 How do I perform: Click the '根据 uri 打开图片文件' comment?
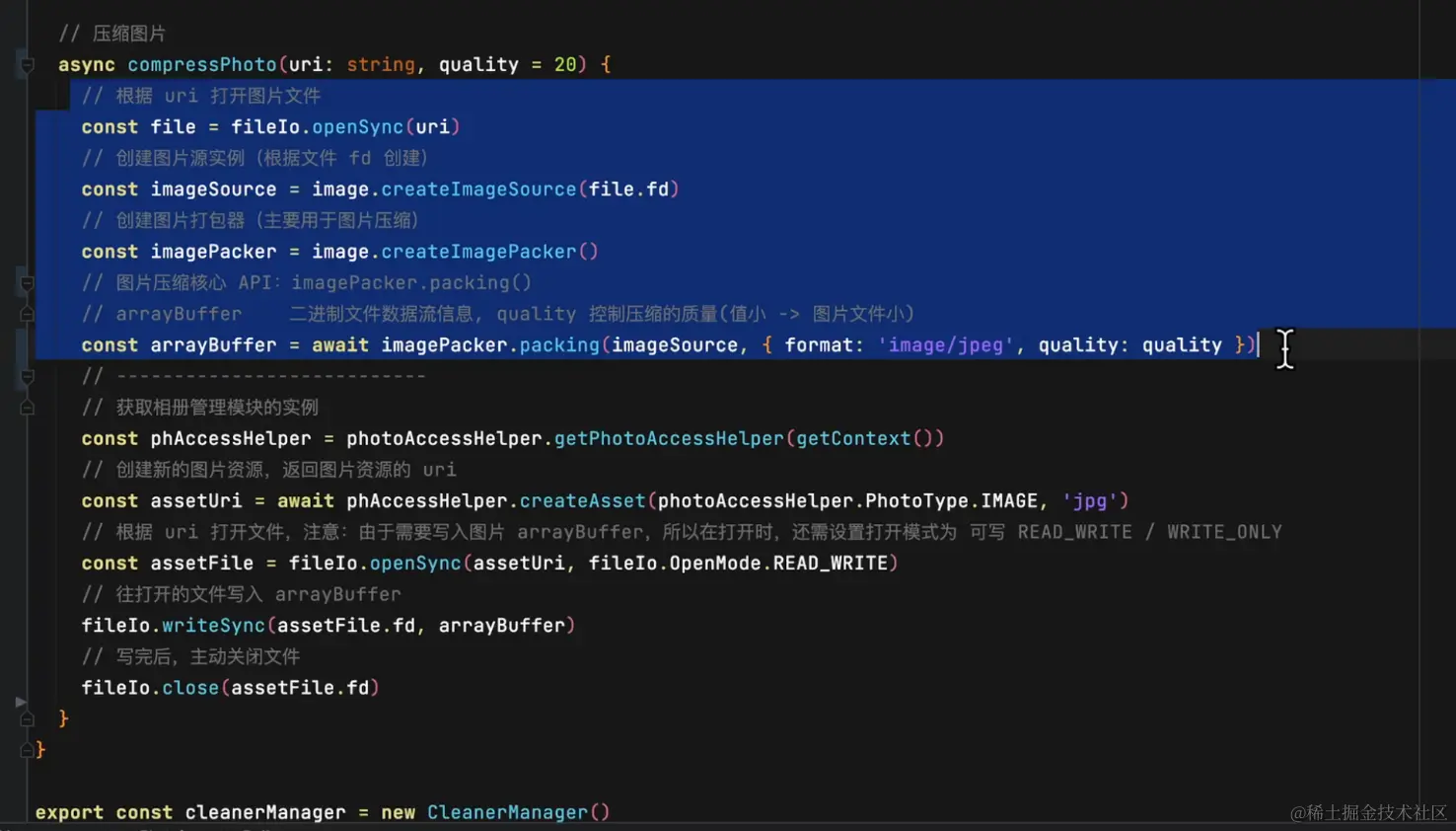(x=201, y=96)
